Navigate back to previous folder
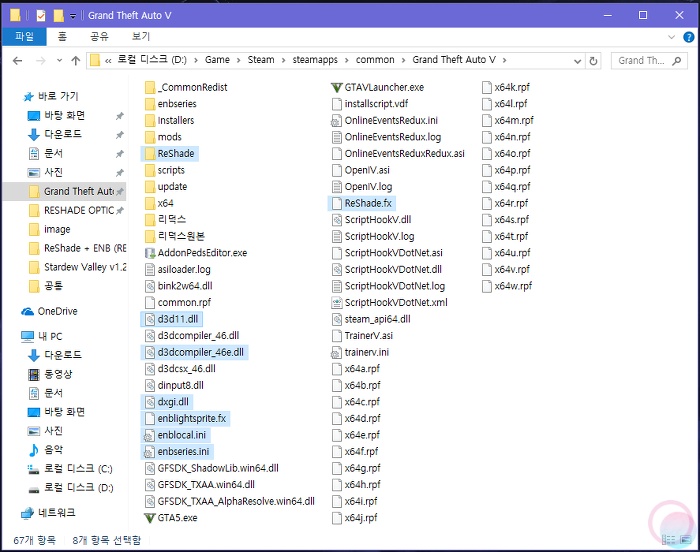 pos(17,60)
